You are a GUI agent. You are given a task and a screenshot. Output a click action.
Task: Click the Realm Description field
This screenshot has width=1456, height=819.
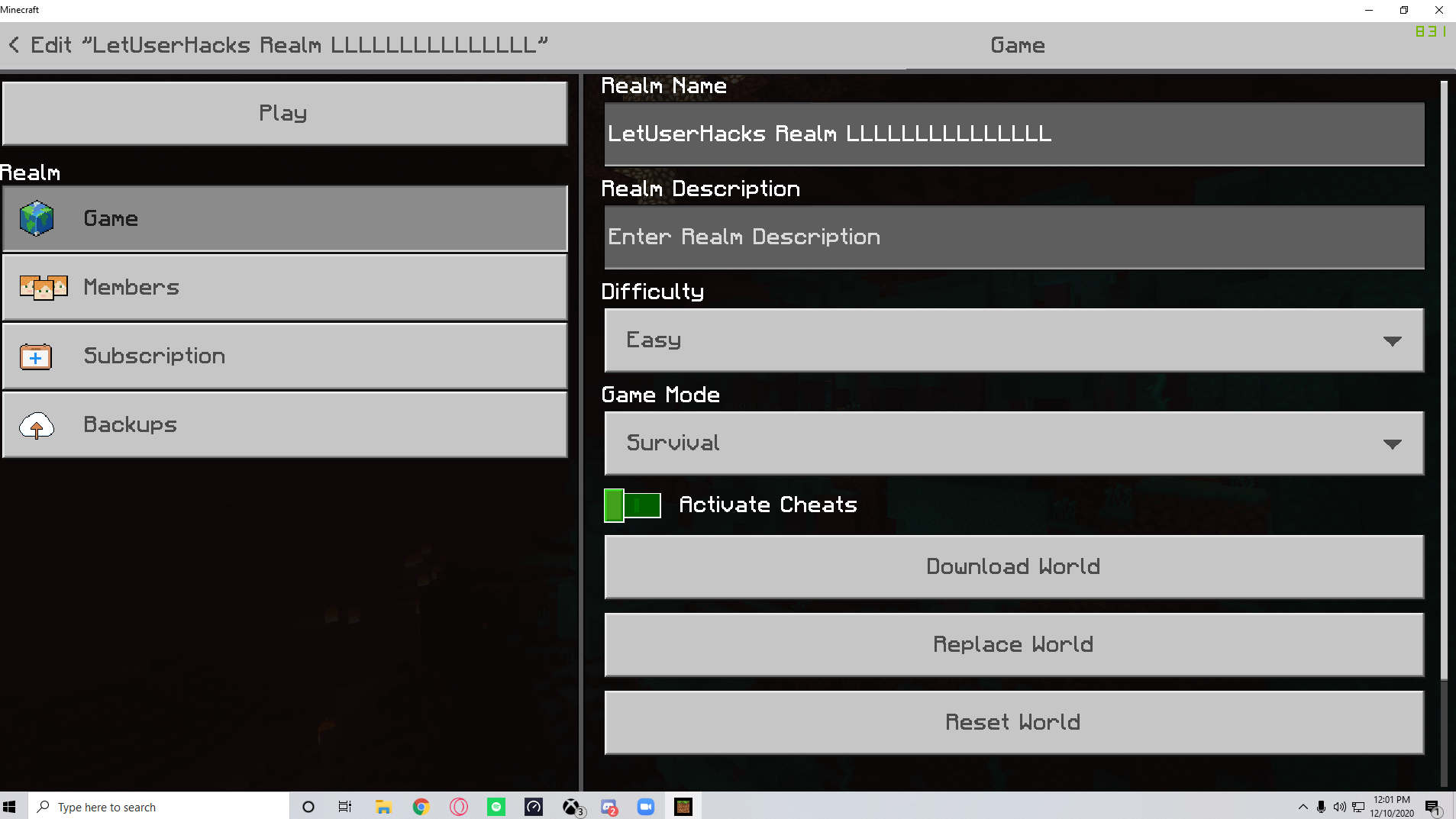[x=1014, y=237]
